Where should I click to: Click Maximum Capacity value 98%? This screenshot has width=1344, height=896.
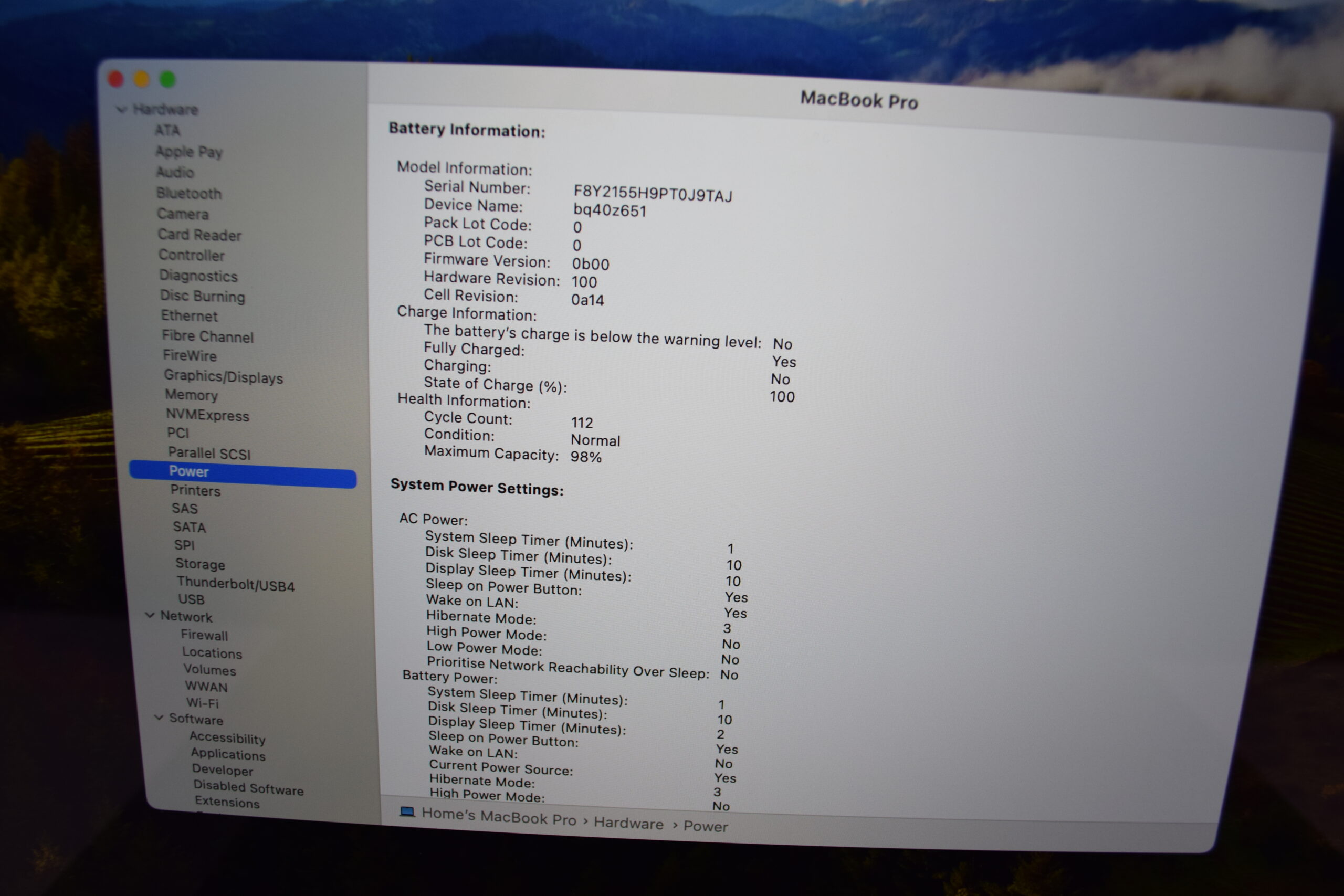tap(586, 457)
